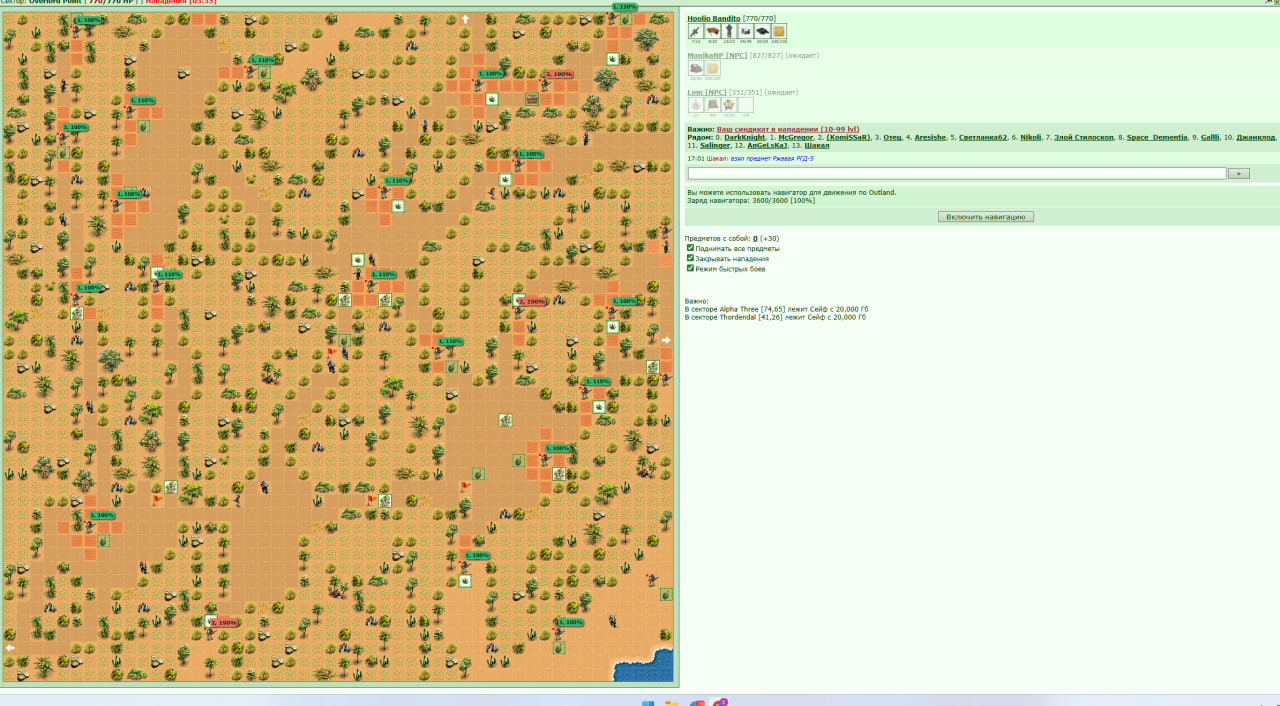Open the Hoolio Bandito profile link
Viewport: 1280px width, 706px height.
[x=714, y=18]
